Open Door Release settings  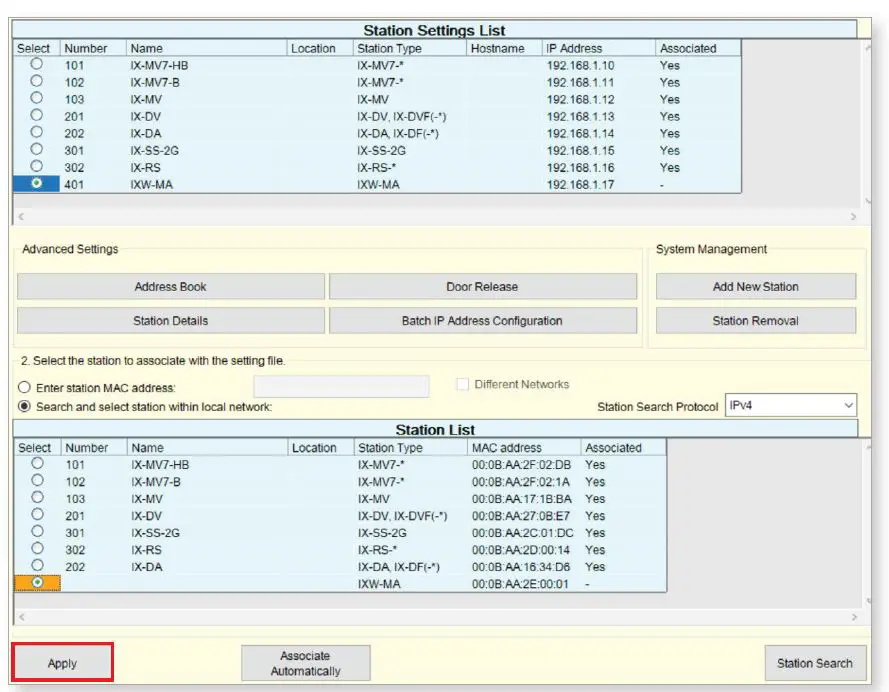[x=482, y=287]
